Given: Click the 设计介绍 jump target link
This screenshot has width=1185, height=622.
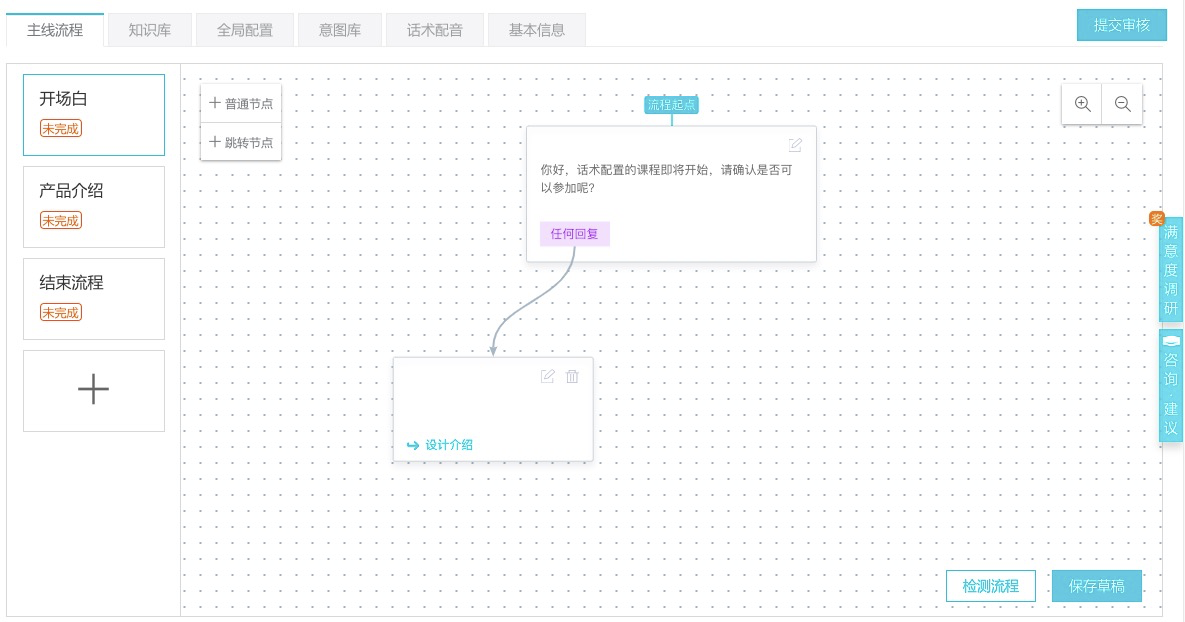Looking at the screenshot, I should click(449, 445).
